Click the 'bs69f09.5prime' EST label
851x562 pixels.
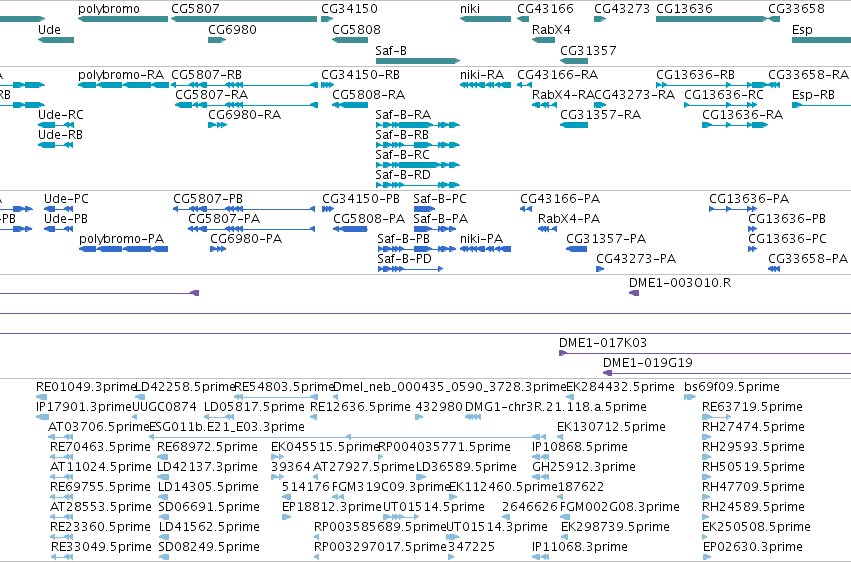coord(732,387)
